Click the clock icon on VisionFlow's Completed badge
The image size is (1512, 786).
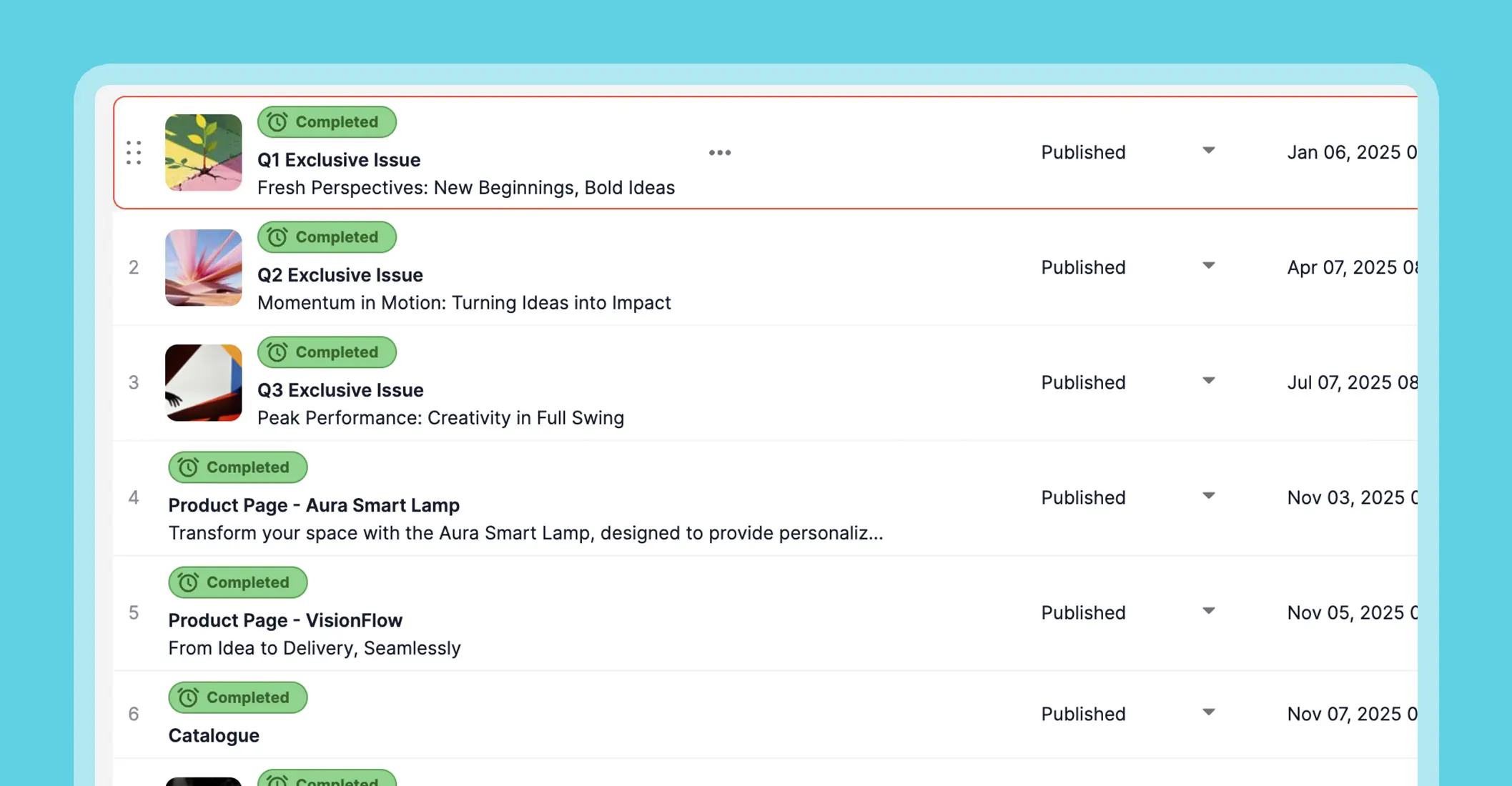coord(188,582)
